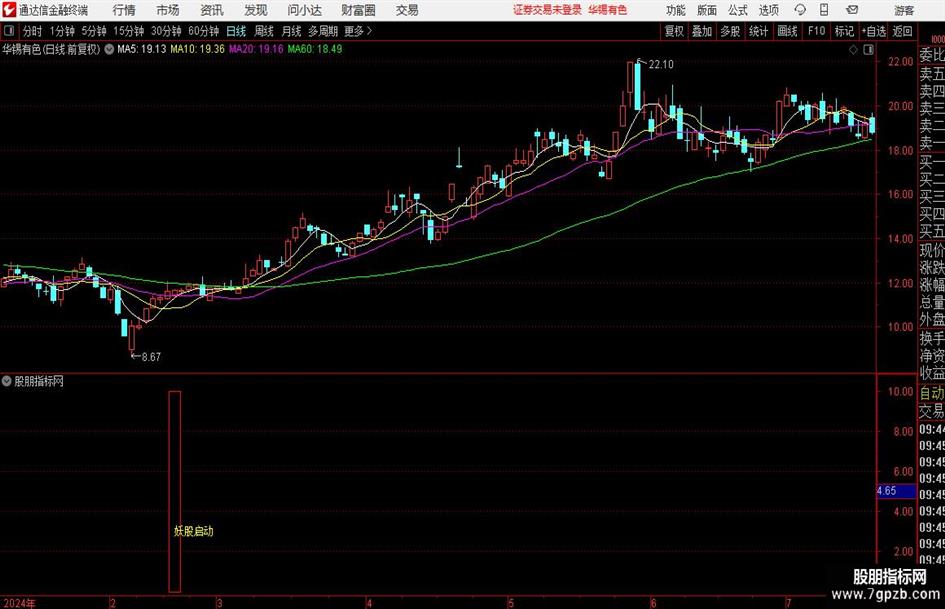Toggle the left sidebar panel icon
The height and width of the screenshot is (609, 945).
(9, 31)
